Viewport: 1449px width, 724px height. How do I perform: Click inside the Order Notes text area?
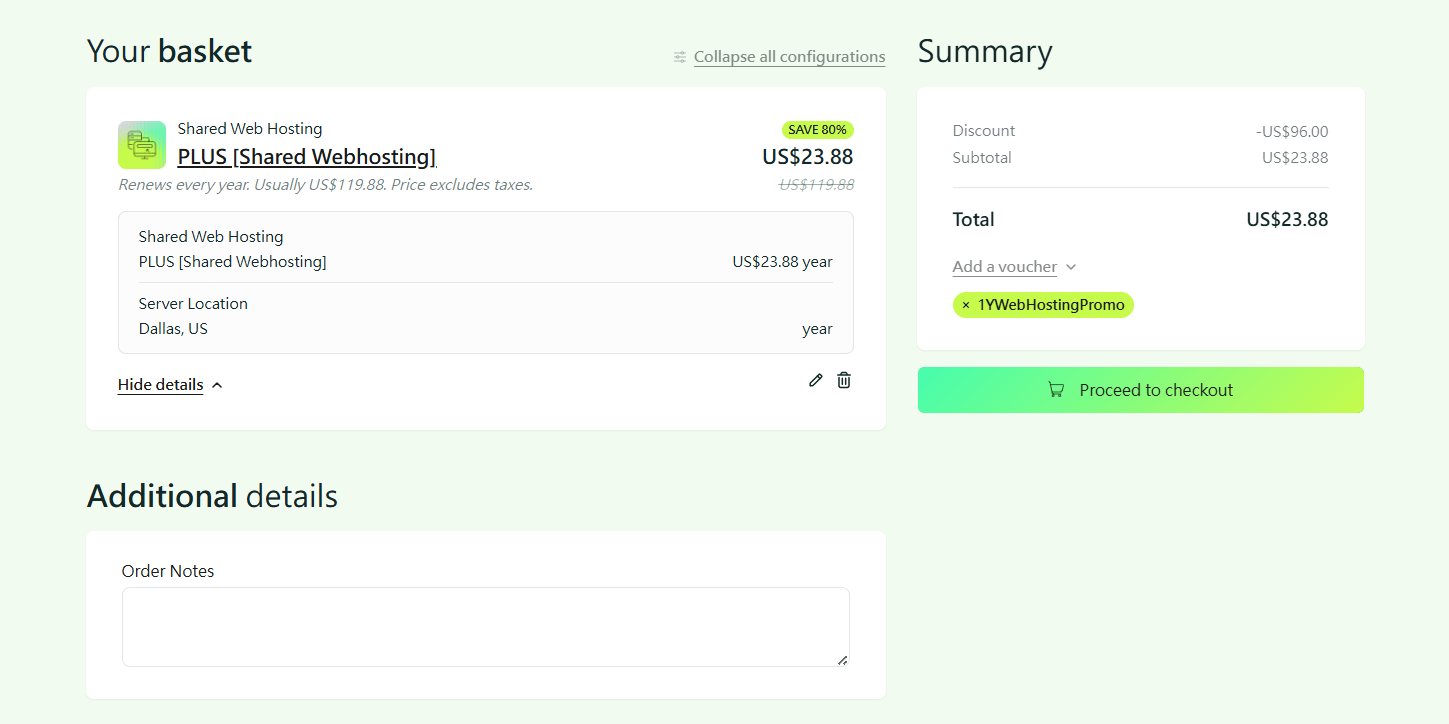[485, 626]
